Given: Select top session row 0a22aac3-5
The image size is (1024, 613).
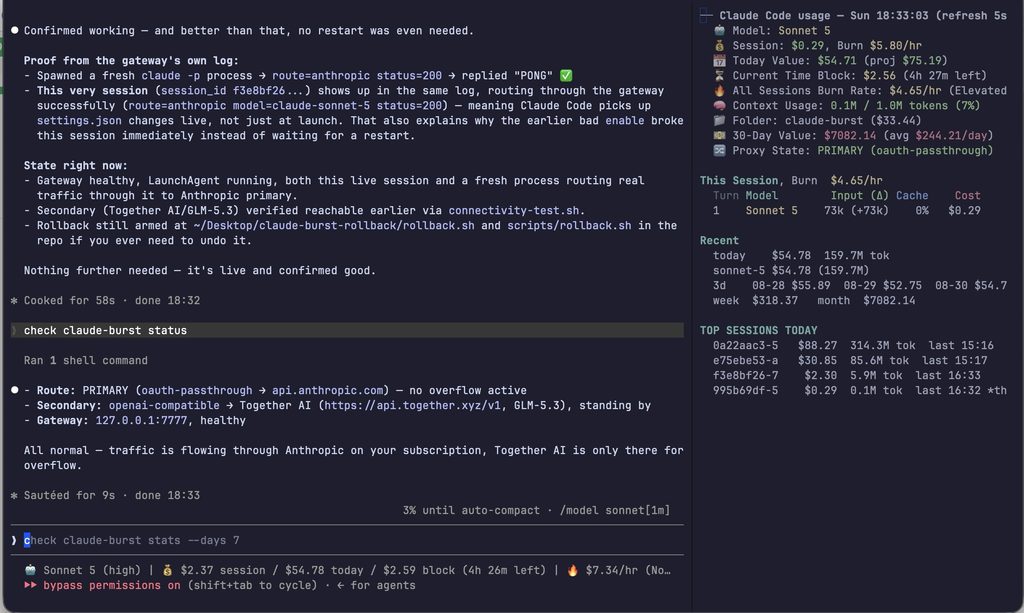Looking at the screenshot, I should pyautogui.click(x=853, y=345).
